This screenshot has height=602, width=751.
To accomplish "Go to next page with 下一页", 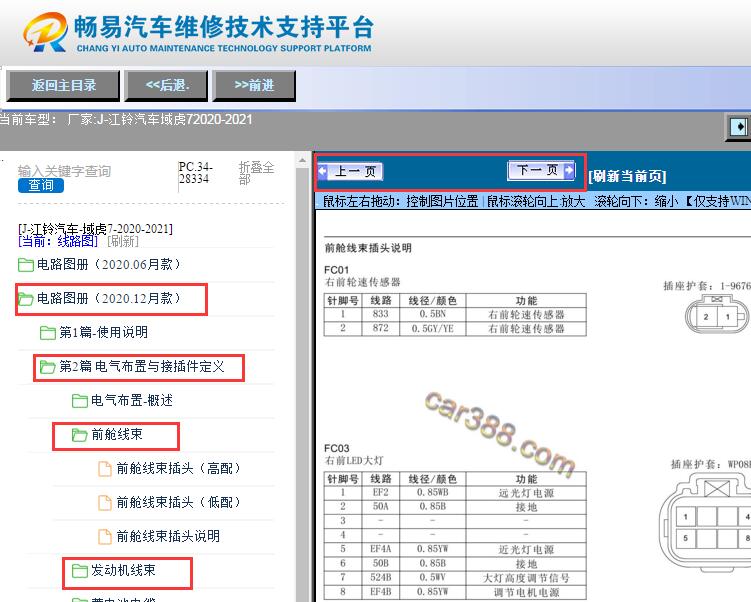I will pyautogui.click(x=541, y=170).
